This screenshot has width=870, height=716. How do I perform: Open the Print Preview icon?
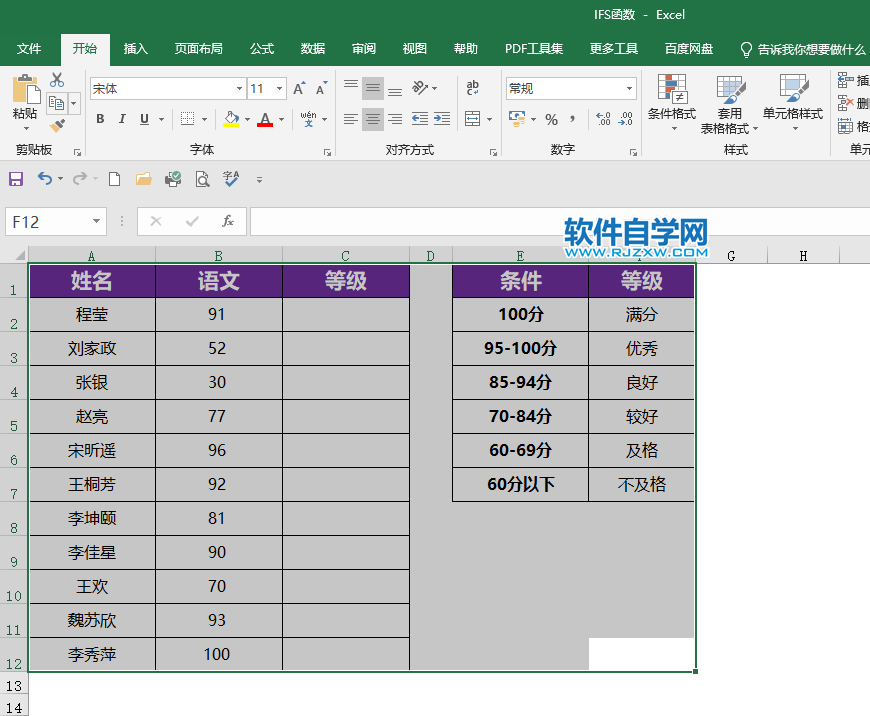coord(200,178)
